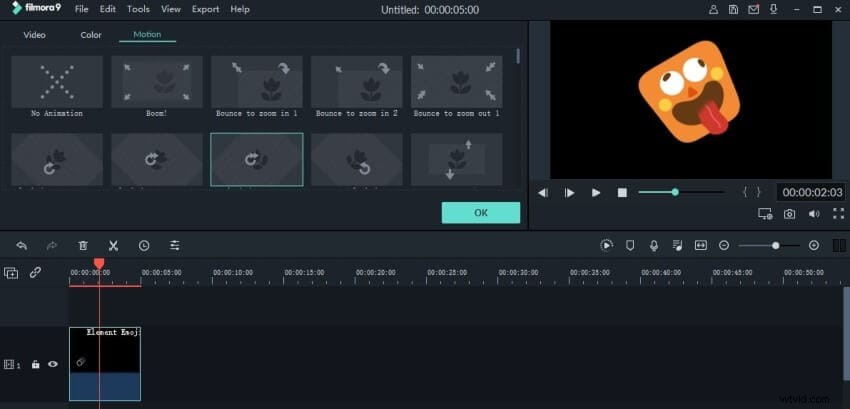Open the edit adjustments sliders icon
The width and height of the screenshot is (850, 409).
tap(175, 245)
